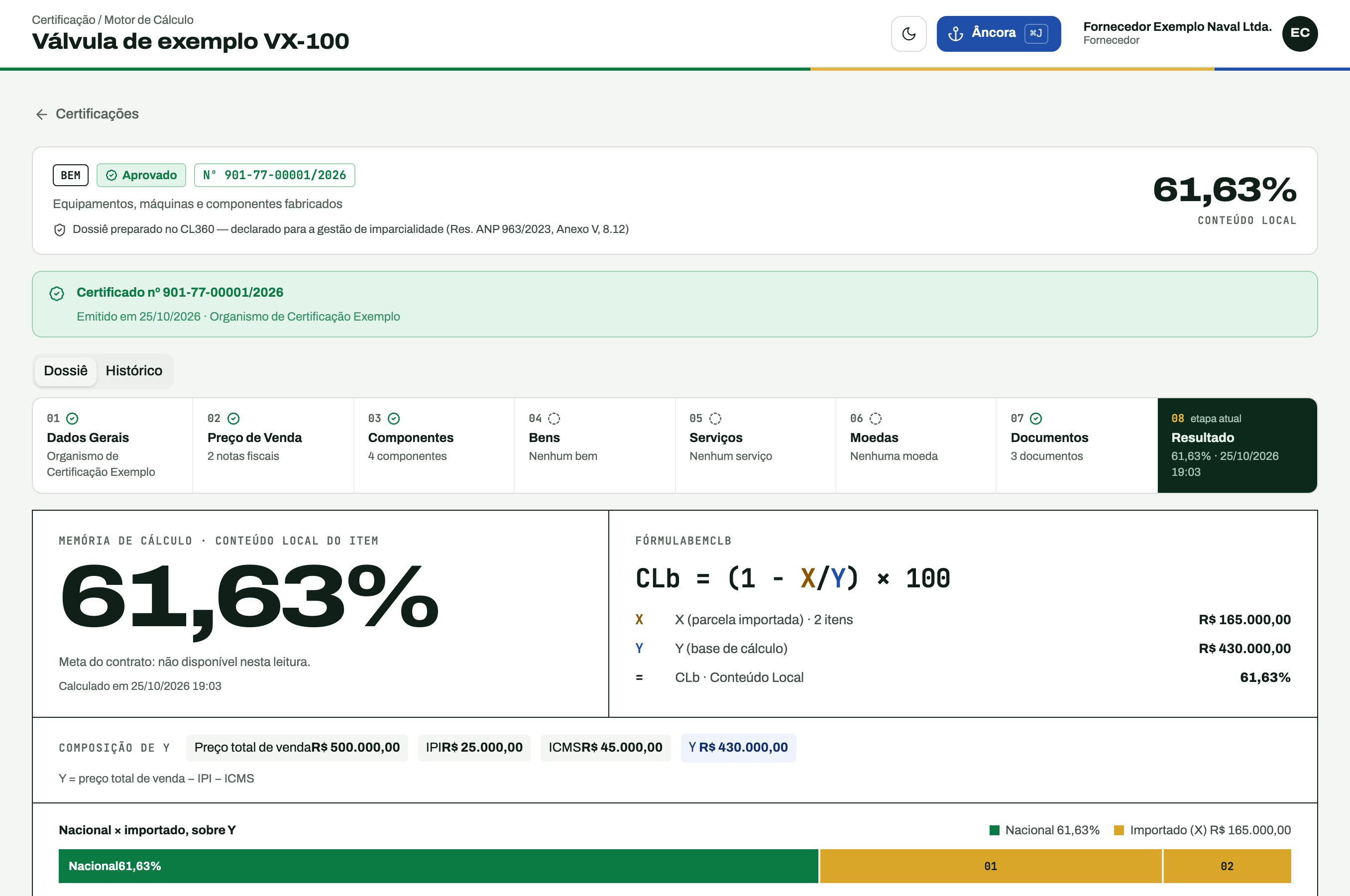The height and width of the screenshot is (896, 1350).
Task: Click the check icon in Aprovado badge
Action: click(x=112, y=175)
